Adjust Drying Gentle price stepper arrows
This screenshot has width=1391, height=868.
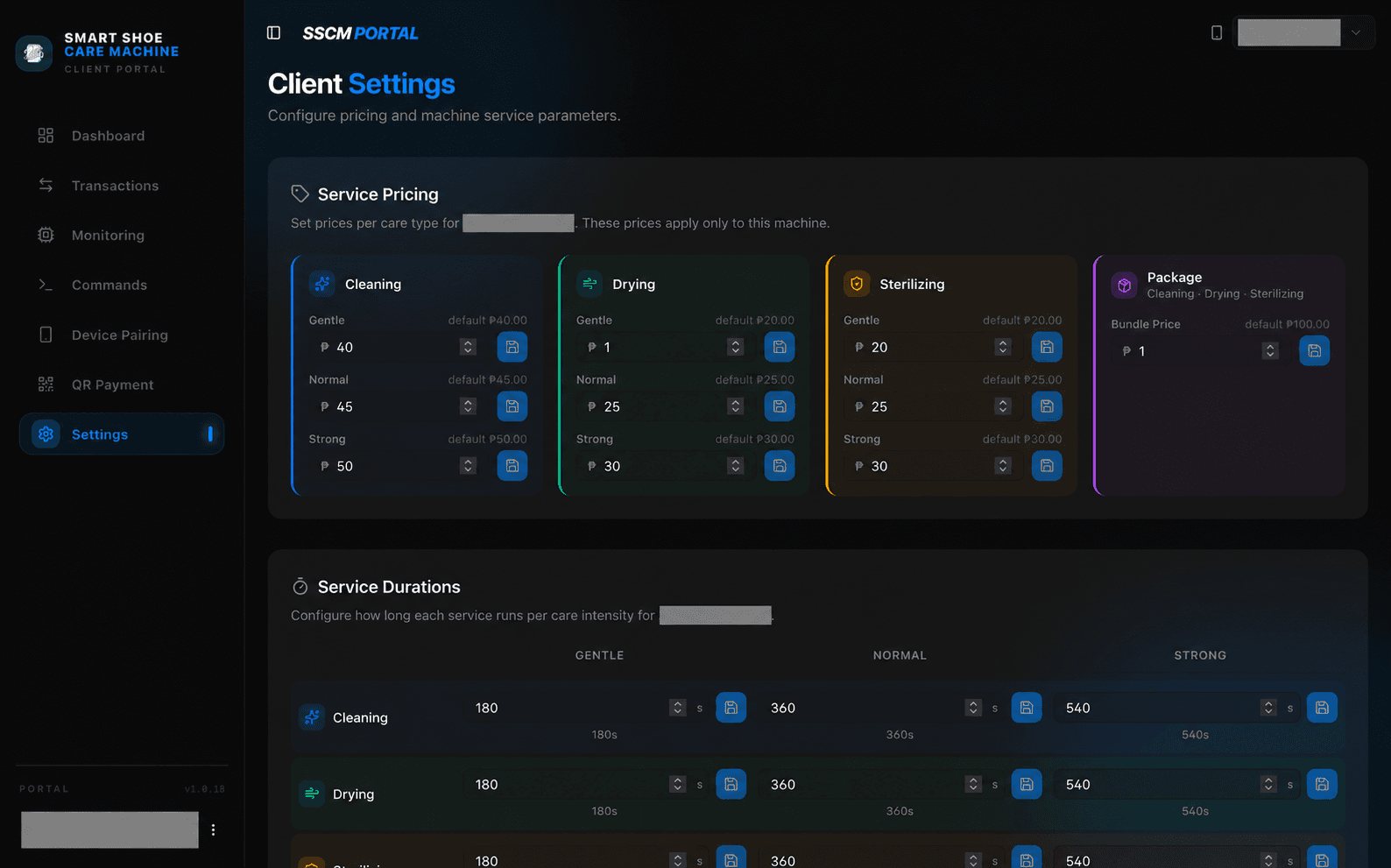735,347
